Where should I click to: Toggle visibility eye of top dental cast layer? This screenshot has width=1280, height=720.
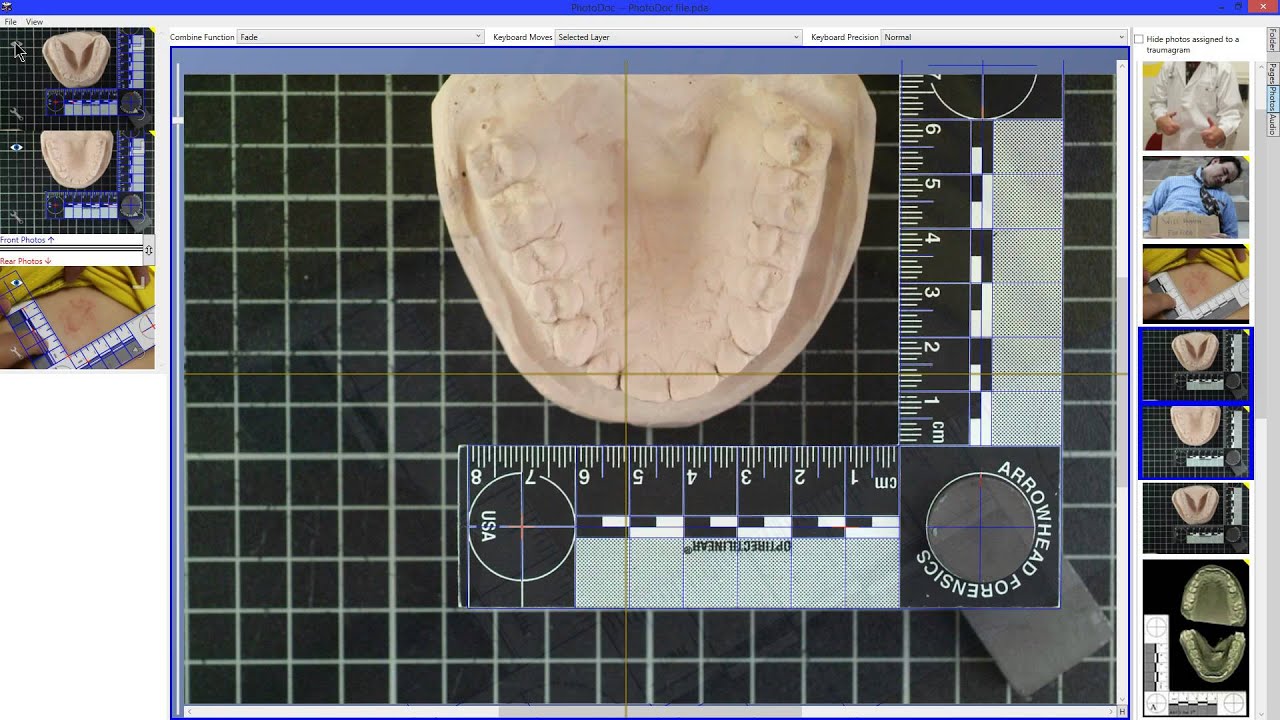pos(16,46)
